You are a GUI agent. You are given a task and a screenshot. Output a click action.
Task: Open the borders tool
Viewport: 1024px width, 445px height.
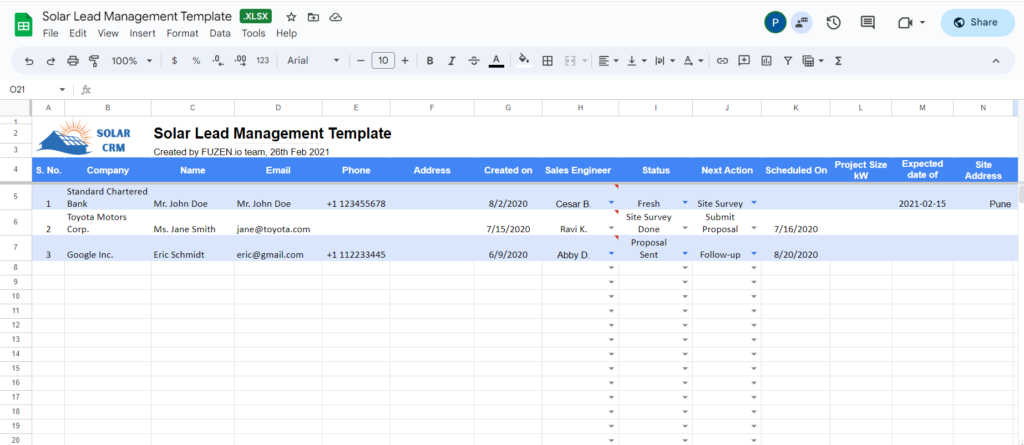pos(548,61)
